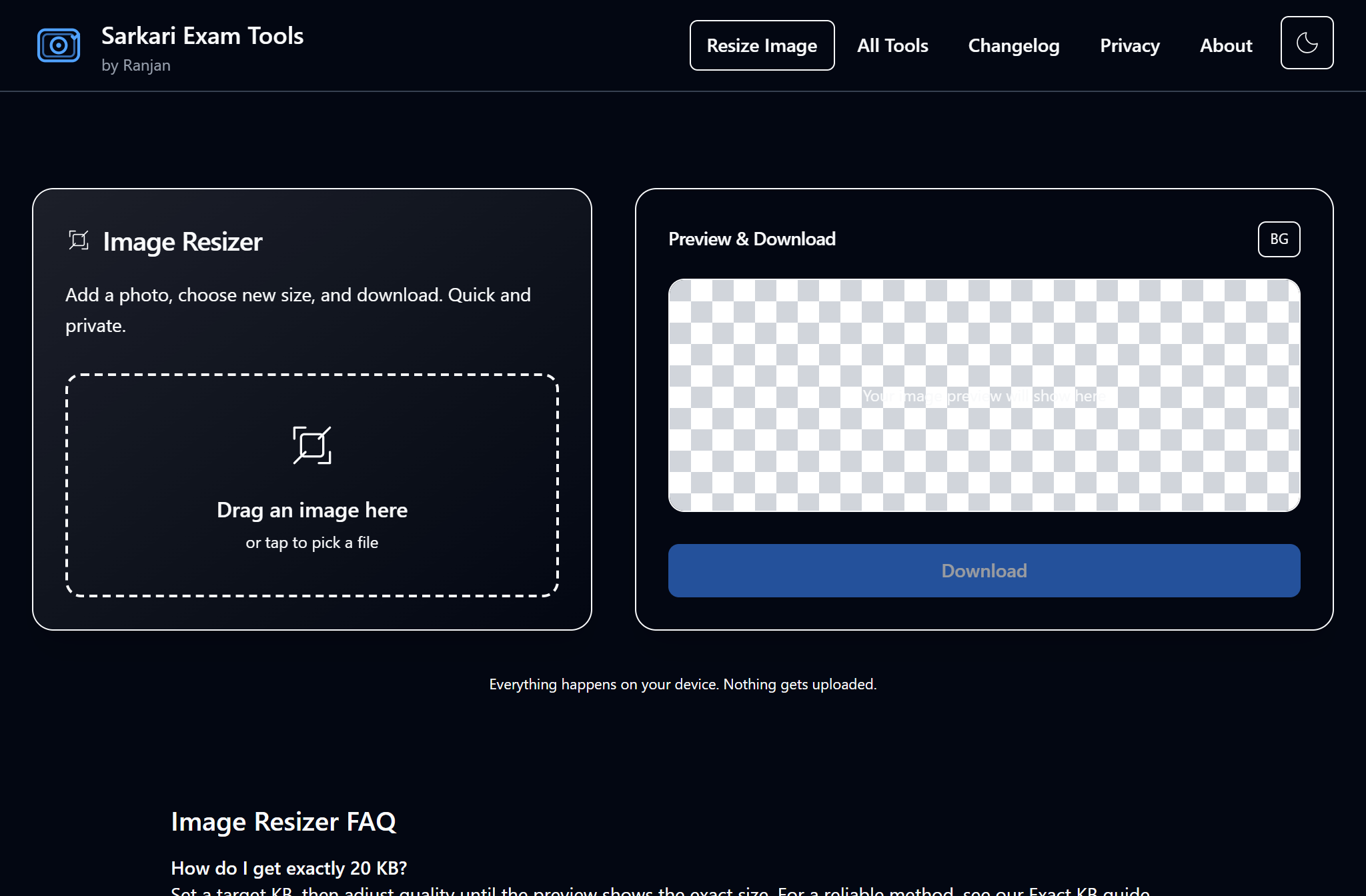Click 'Drag an image here' text
Screen dimensions: 1366x896
coord(312,510)
